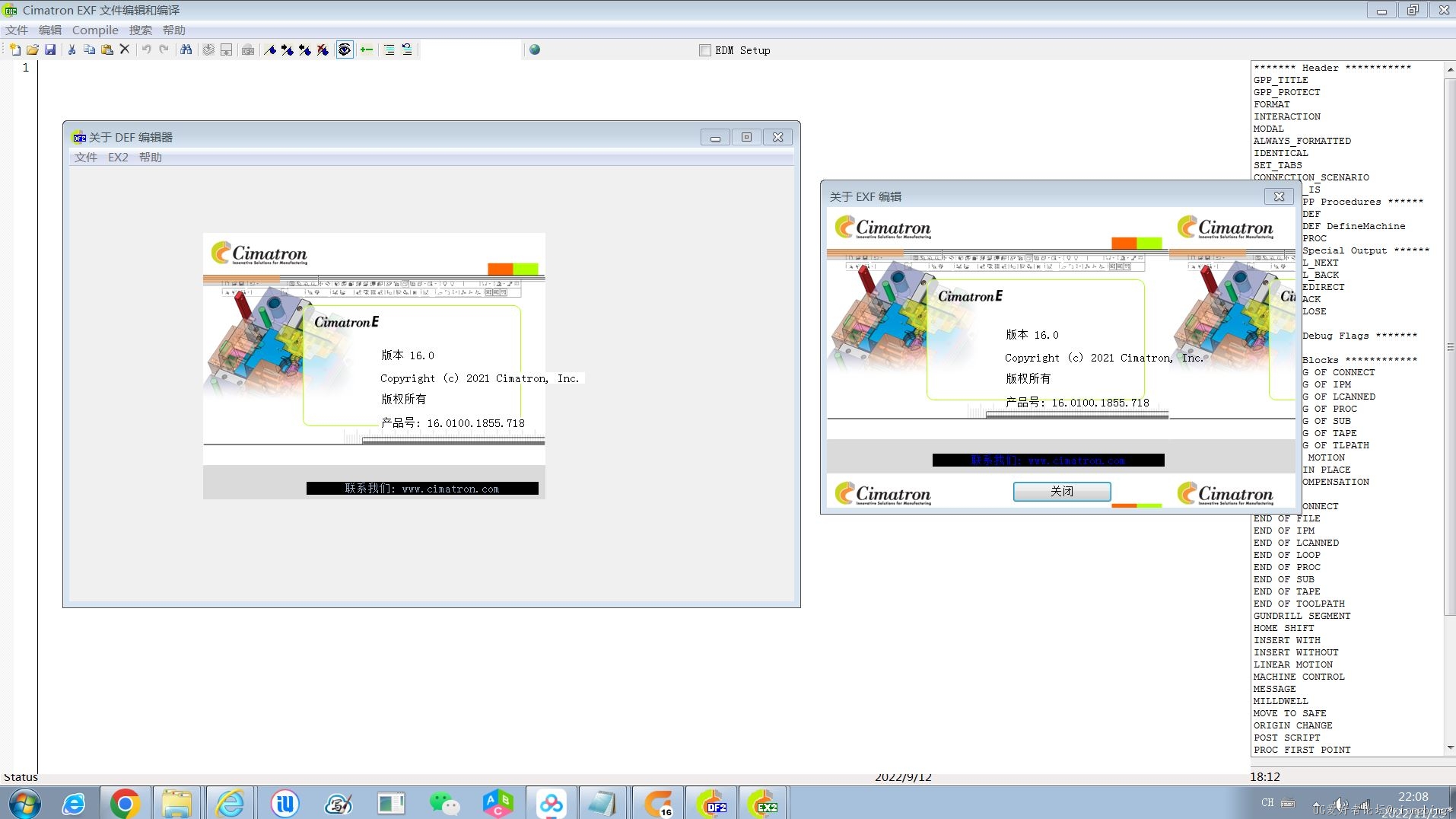Go to the next bookmark

pos(288,49)
